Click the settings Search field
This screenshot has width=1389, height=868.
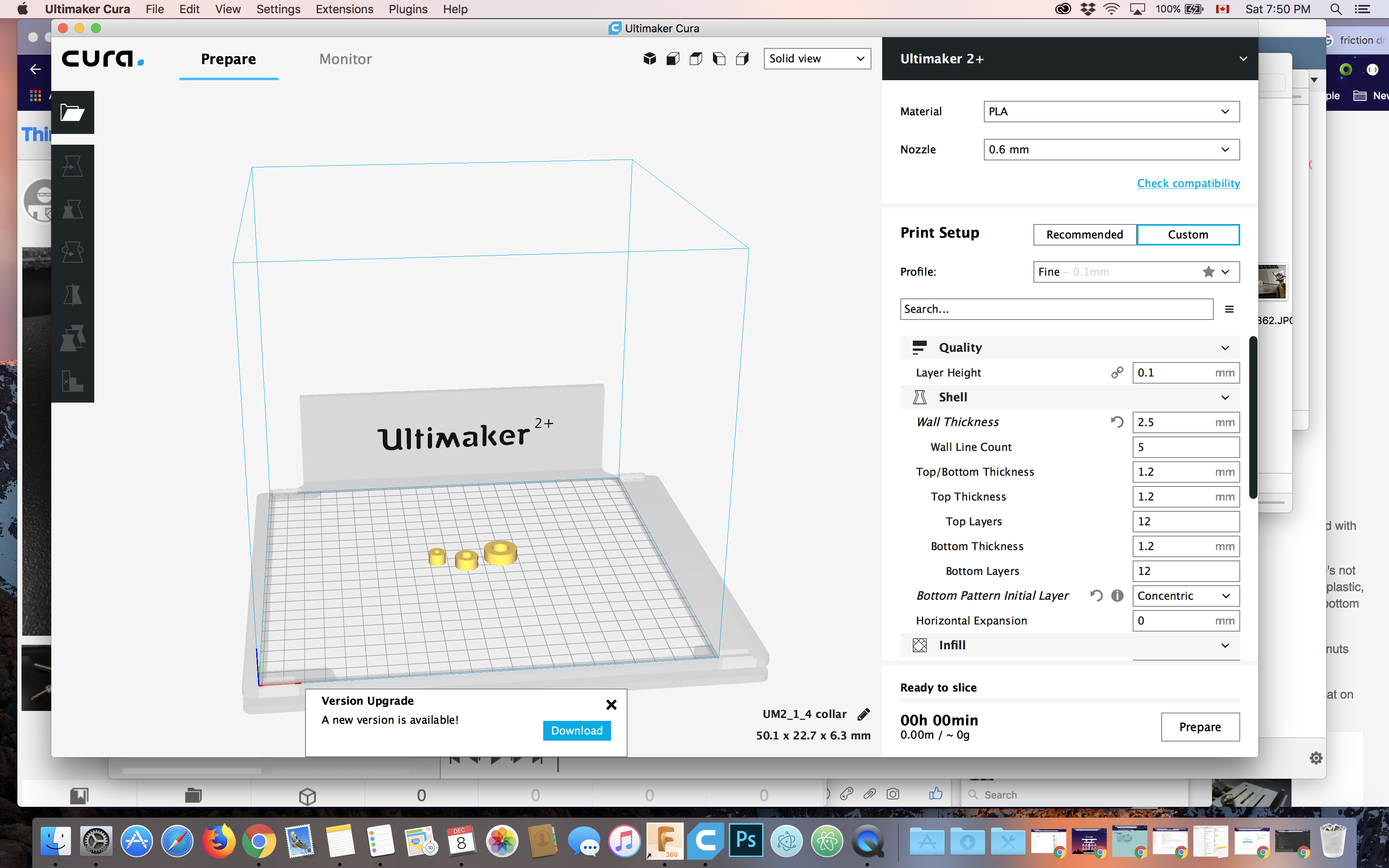1056,309
